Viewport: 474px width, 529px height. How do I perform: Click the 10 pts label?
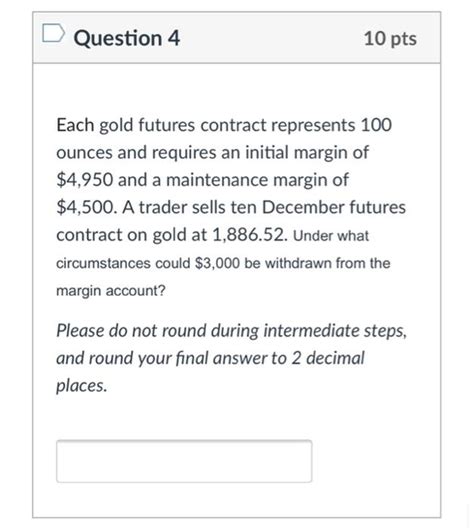[x=390, y=38]
